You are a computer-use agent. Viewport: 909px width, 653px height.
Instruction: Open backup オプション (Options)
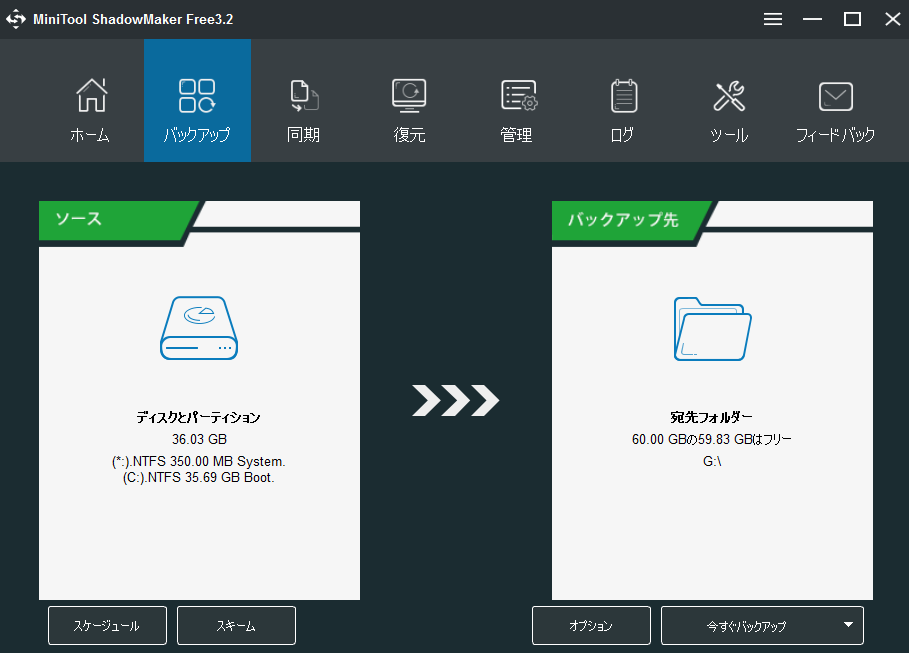point(591,625)
